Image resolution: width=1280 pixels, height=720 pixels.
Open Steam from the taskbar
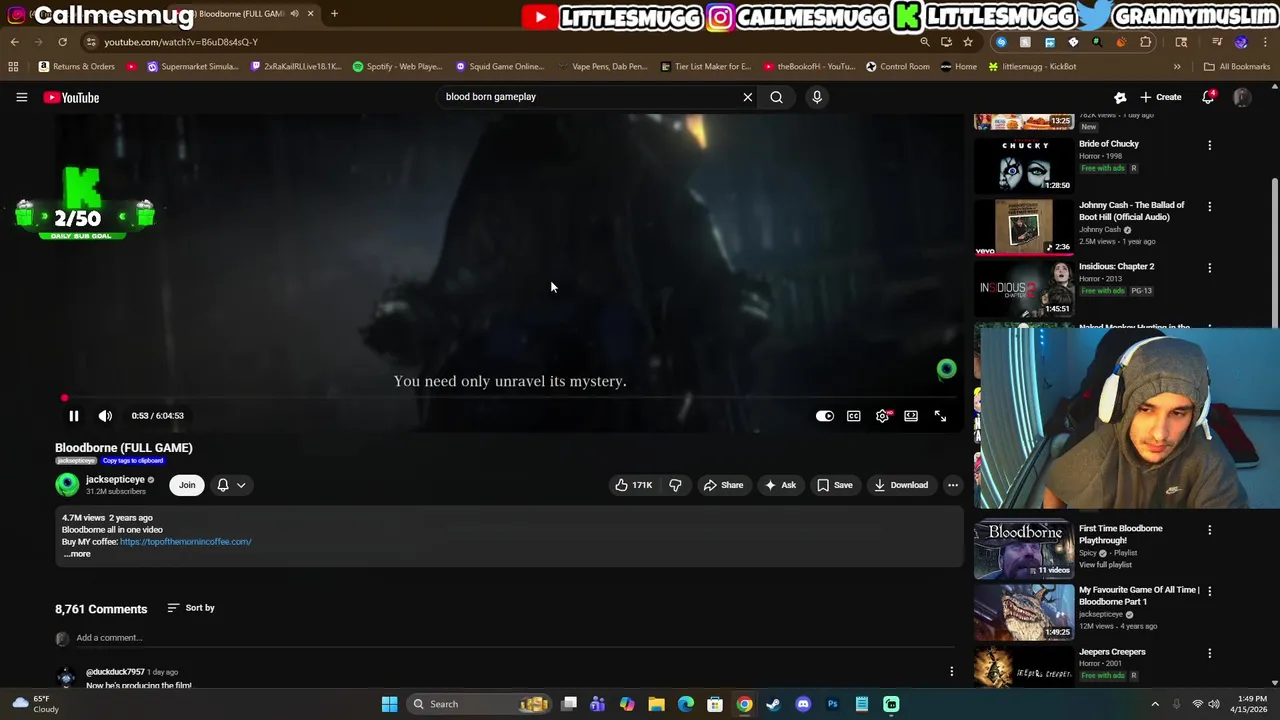[773, 704]
